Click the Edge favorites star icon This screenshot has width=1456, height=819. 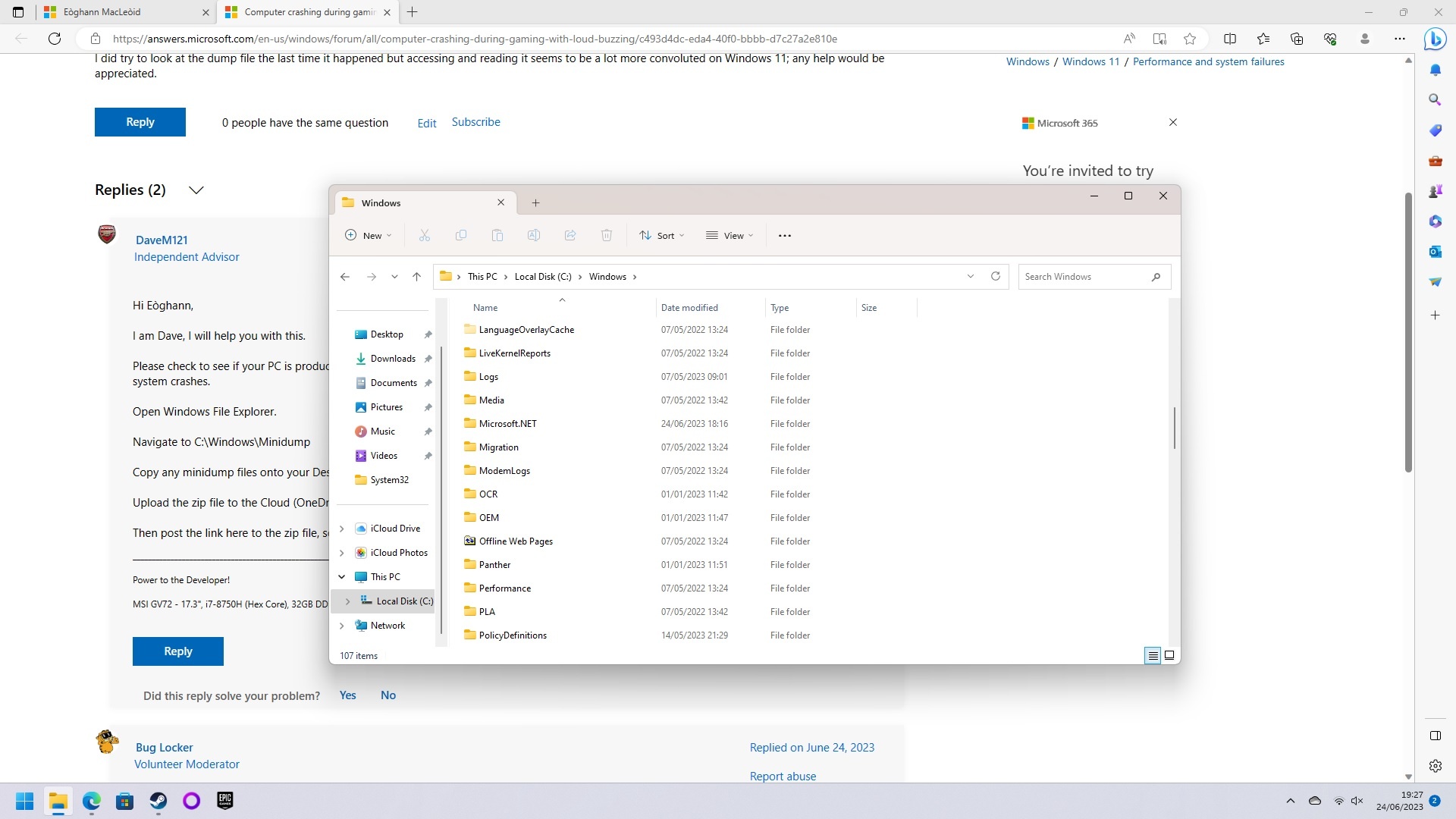click(1190, 39)
